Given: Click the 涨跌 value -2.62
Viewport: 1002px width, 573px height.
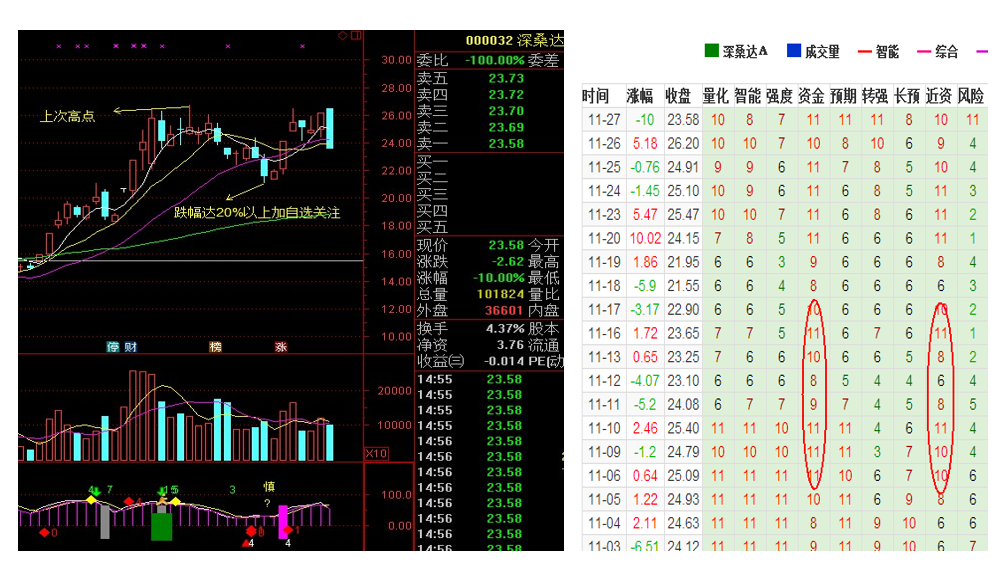Looking at the screenshot, I should pyautogui.click(x=507, y=261).
